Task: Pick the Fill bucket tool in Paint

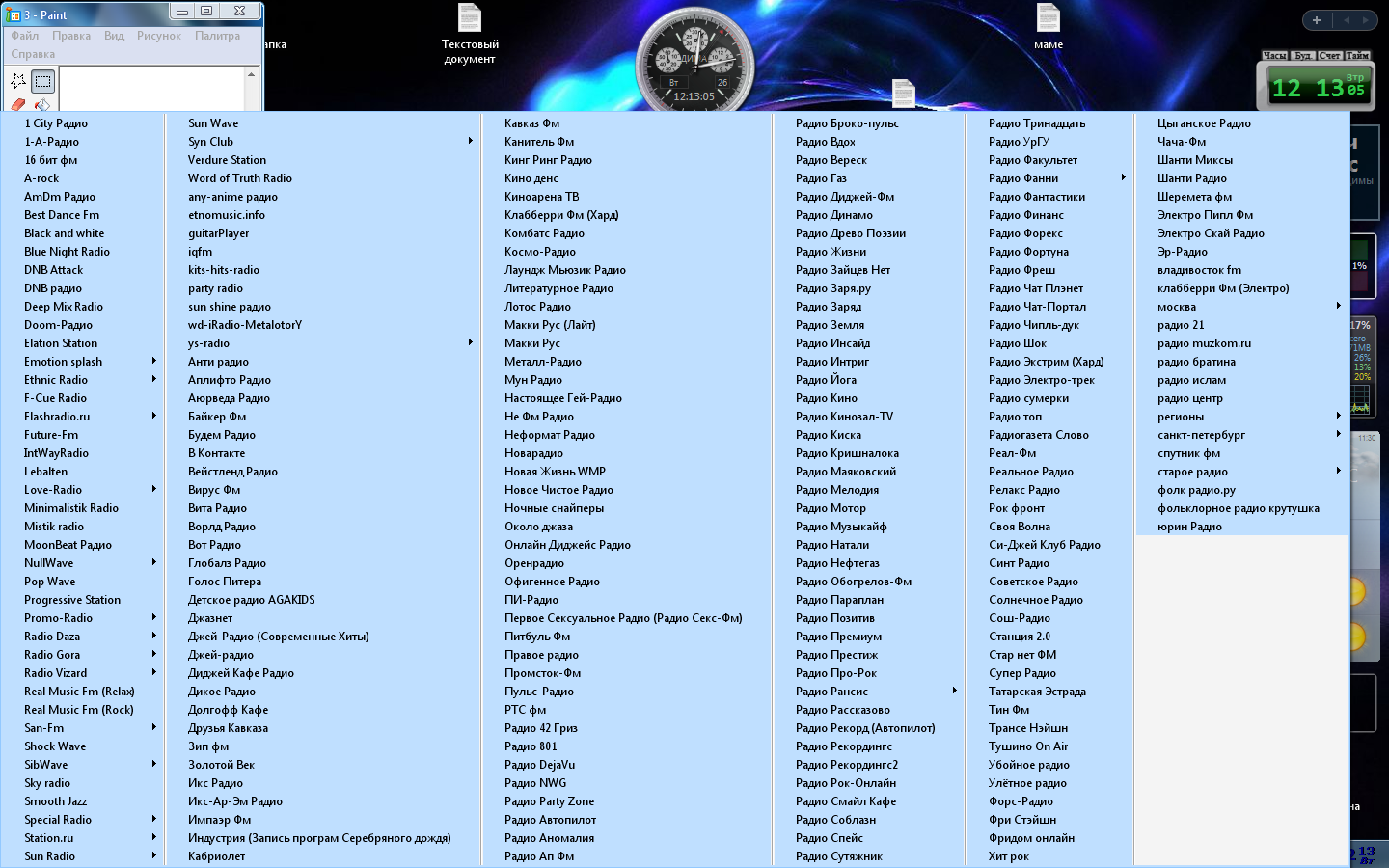Action: pos(43,104)
